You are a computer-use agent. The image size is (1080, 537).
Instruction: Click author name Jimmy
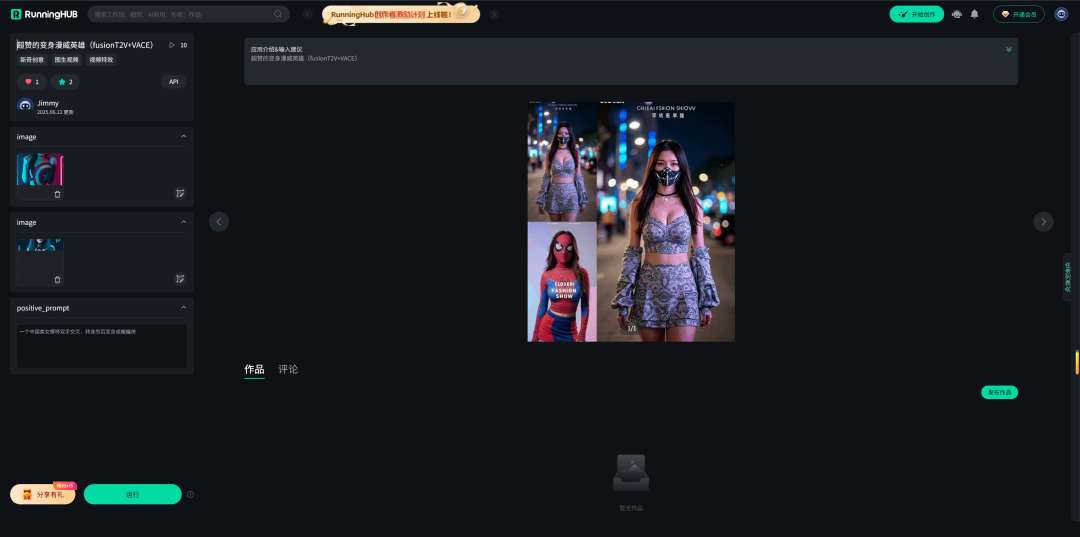pyautogui.click(x=48, y=103)
